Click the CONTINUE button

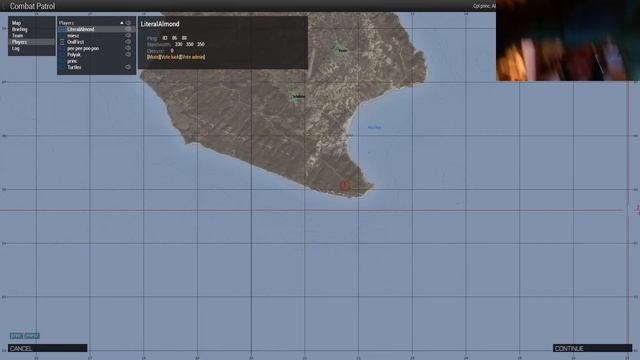[x=592, y=348]
